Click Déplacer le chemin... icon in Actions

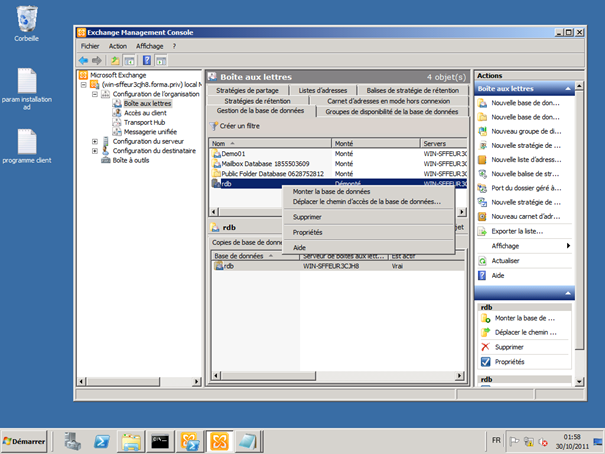click(485, 332)
